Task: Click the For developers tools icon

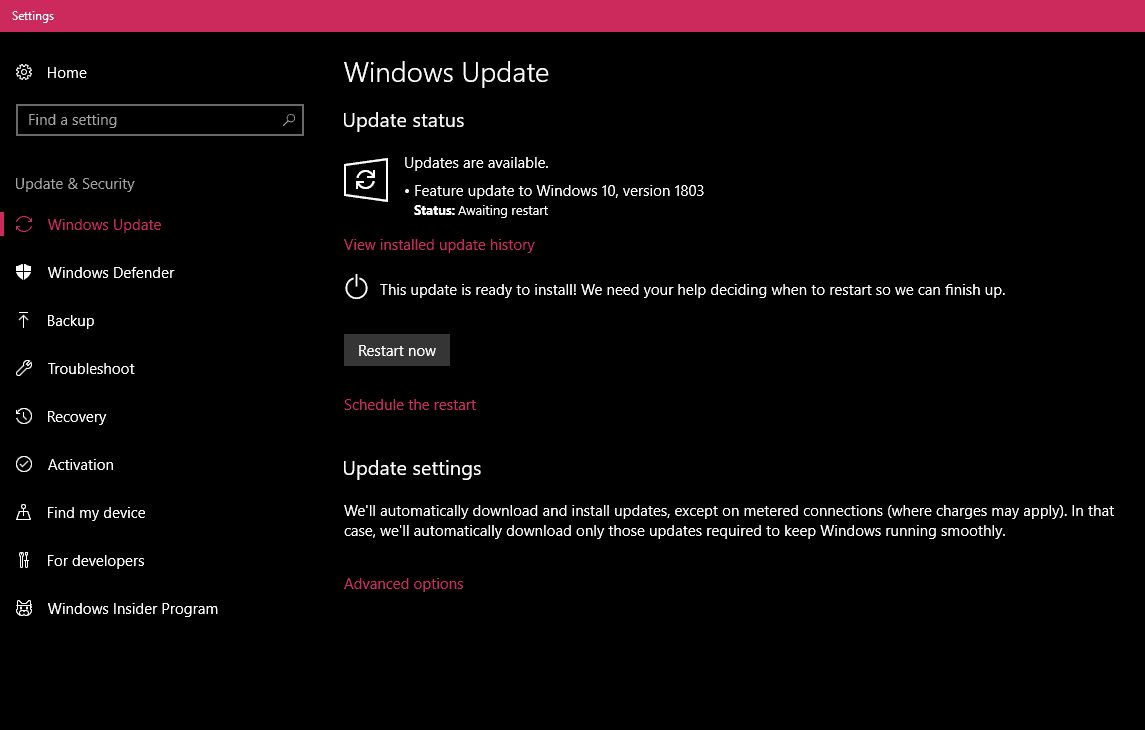Action: click(x=23, y=561)
